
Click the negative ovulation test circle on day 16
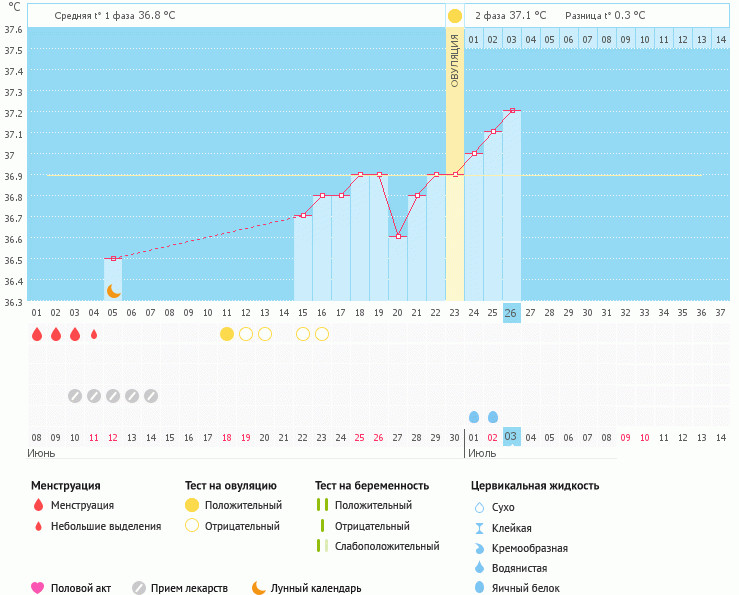click(322, 334)
